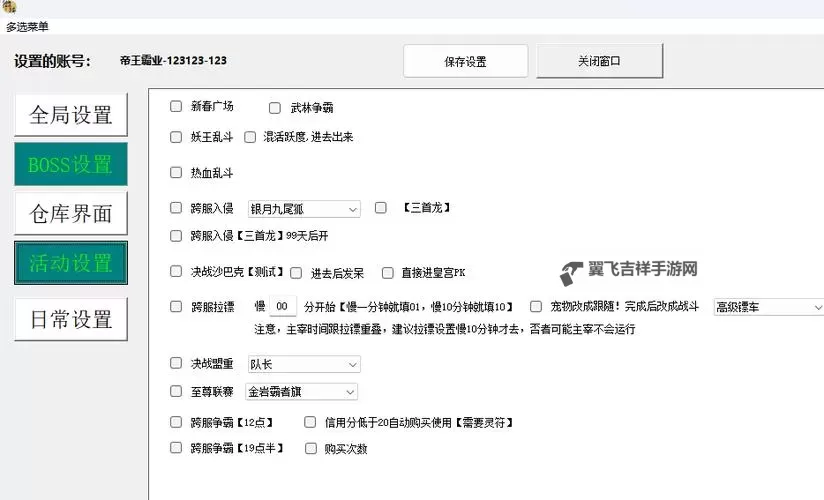This screenshot has height=500, width=824.
Task: Open the 队长 dropdown
Action: click(304, 364)
